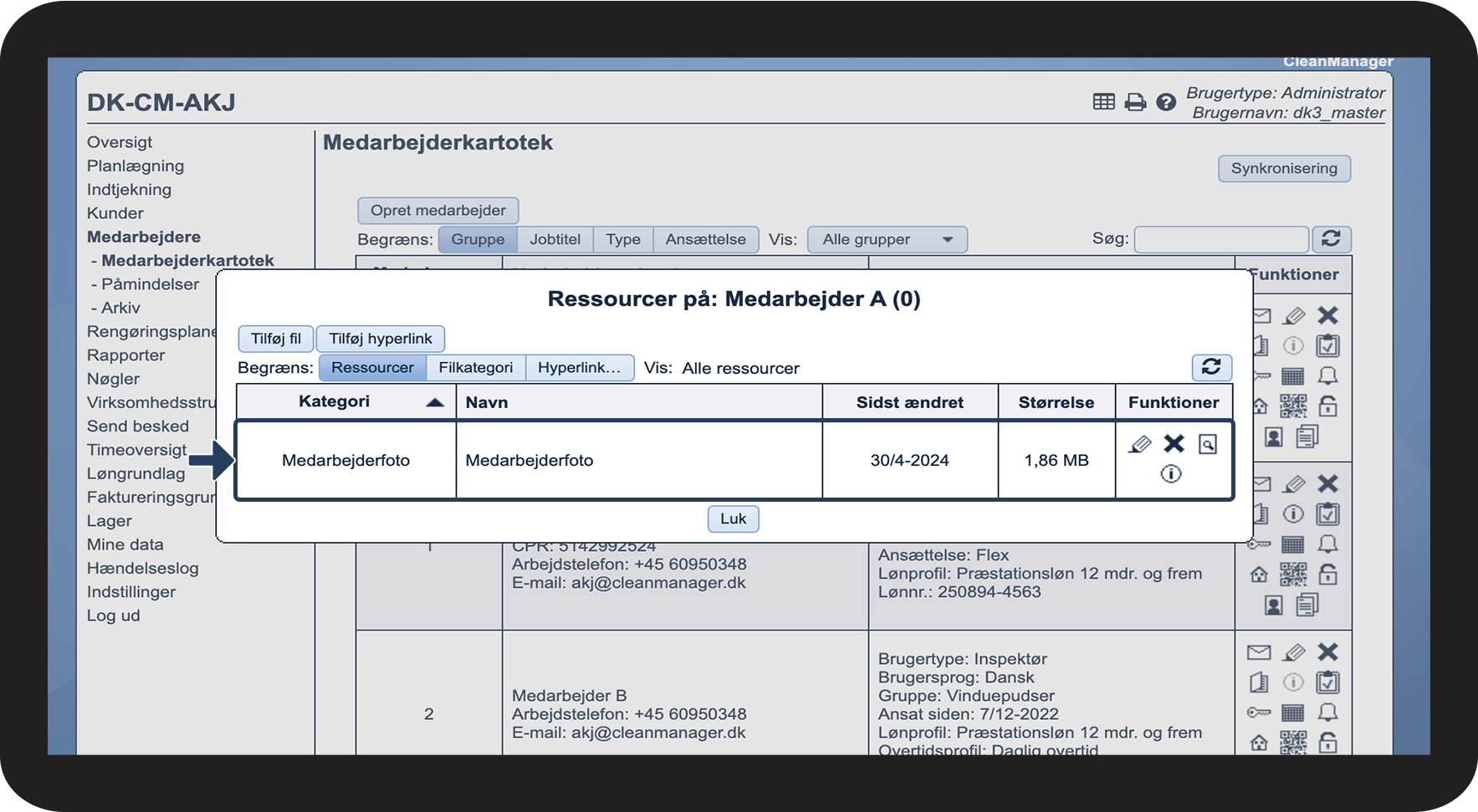This screenshot has width=1478, height=812.
Task: Close the dialog with the Luk button
Action: click(x=733, y=518)
